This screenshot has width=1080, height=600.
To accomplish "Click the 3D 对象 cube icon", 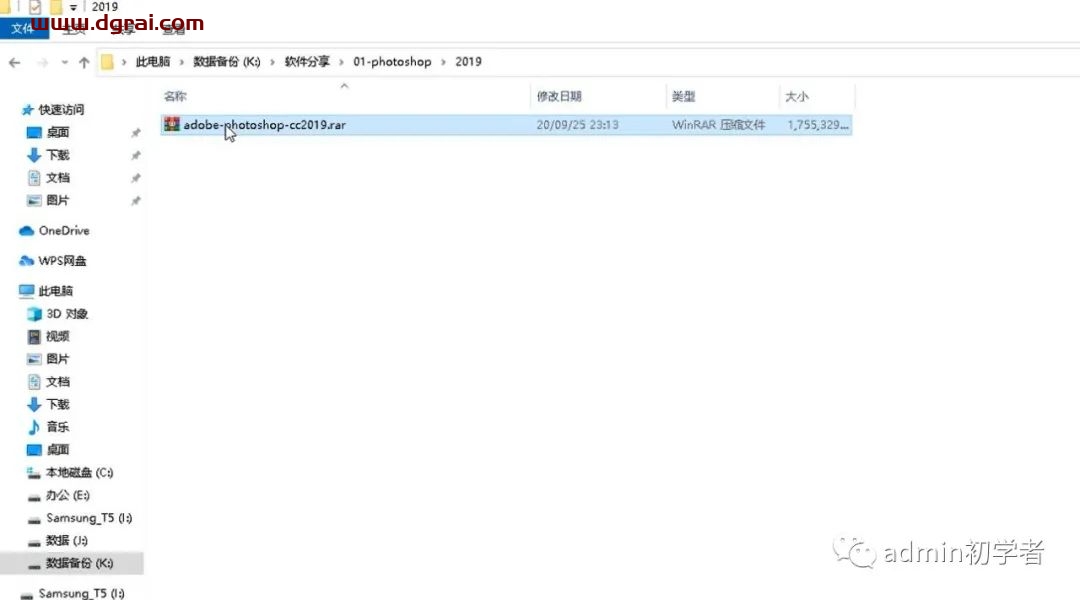I will pyautogui.click(x=34, y=314).
